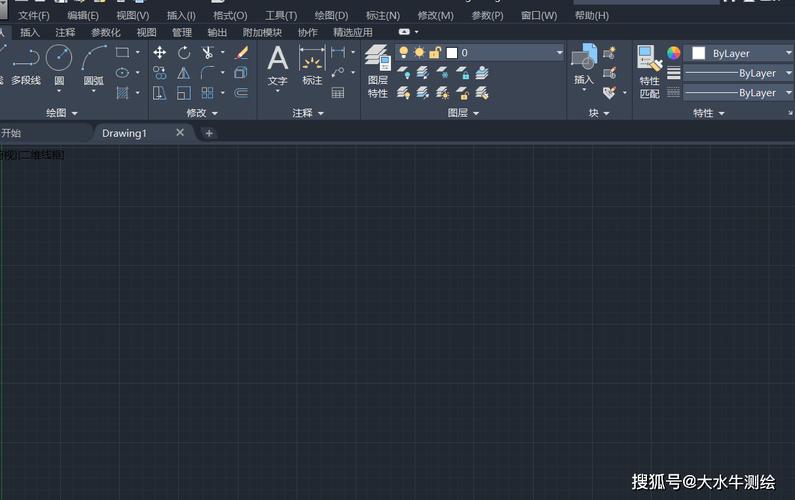Toggle the layer freeze sun icon
795x500 pixels.
419,52
